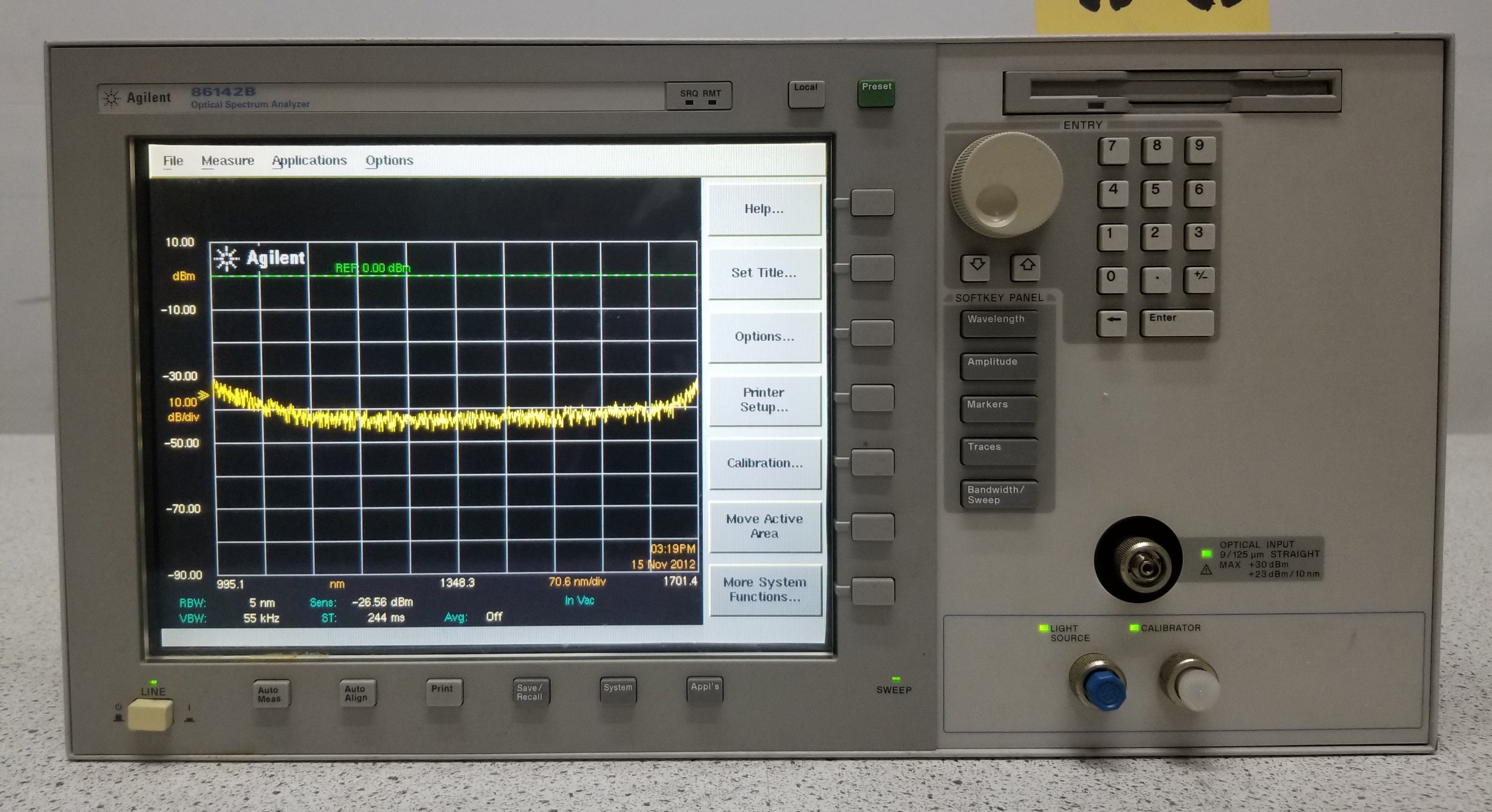Image resolution: width=1492 pixels, height=812 pixels.
Task: Select the Amplitude softkey panel button
Action: (998, 366)
